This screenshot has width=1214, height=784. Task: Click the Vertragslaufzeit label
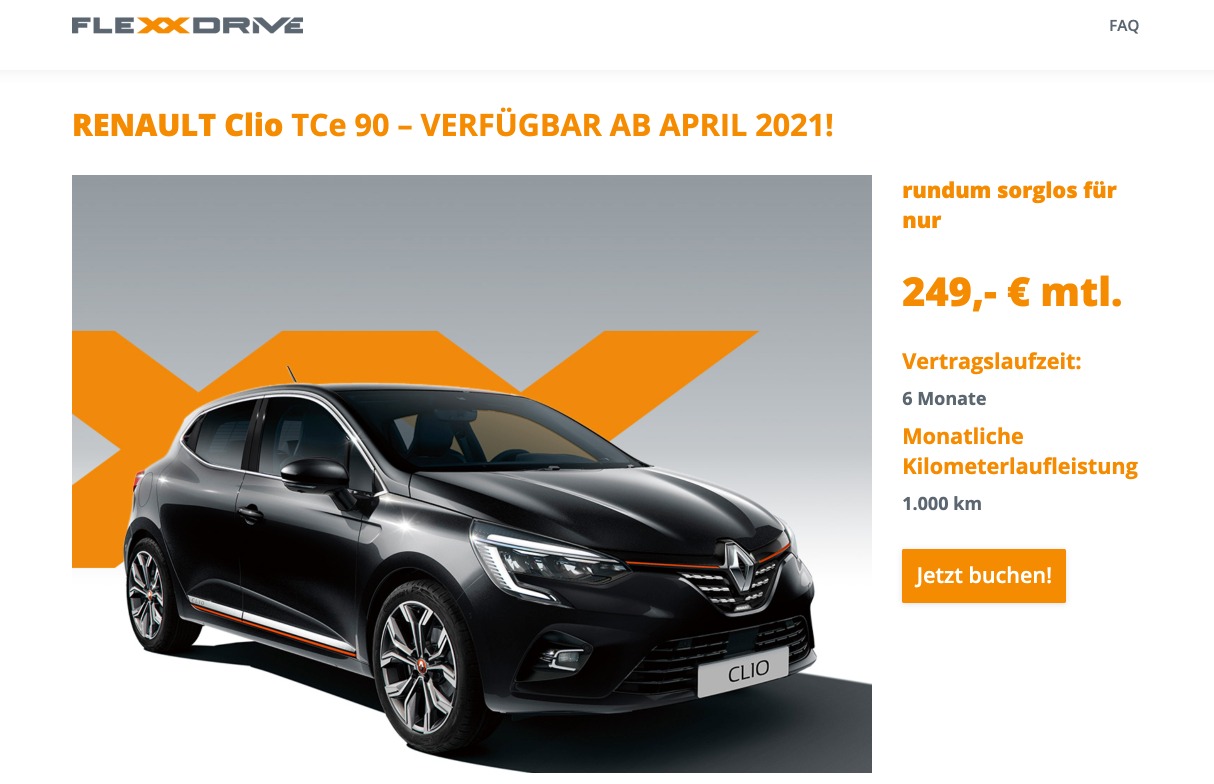coord(991,361)
